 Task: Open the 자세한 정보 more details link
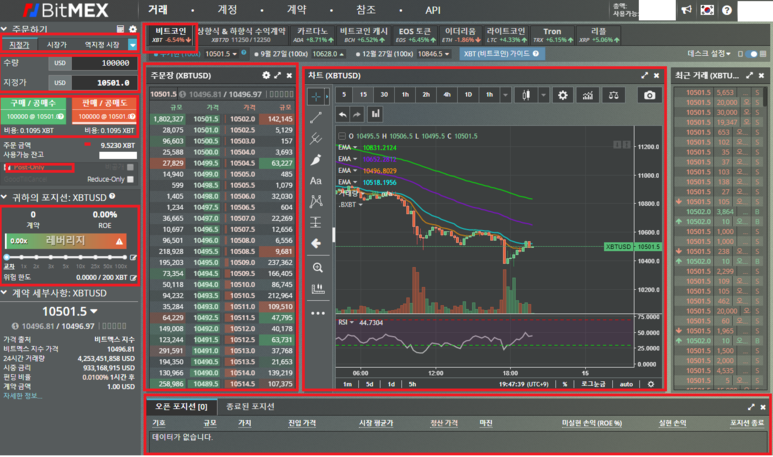tap(23, 396)
